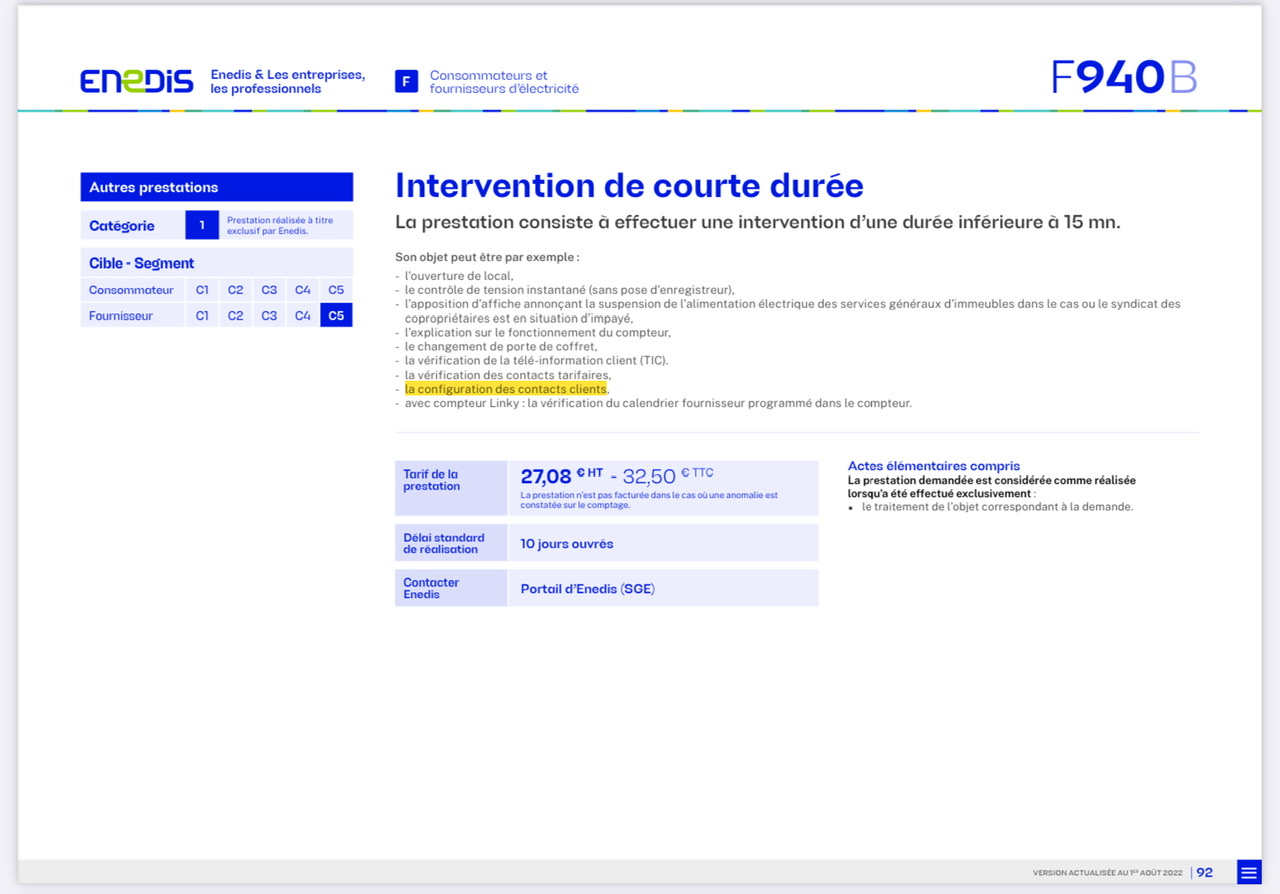Select Fournisseur C2 segment cell
This screenshot has width=1280, height=894.
(x=235, y=315)
